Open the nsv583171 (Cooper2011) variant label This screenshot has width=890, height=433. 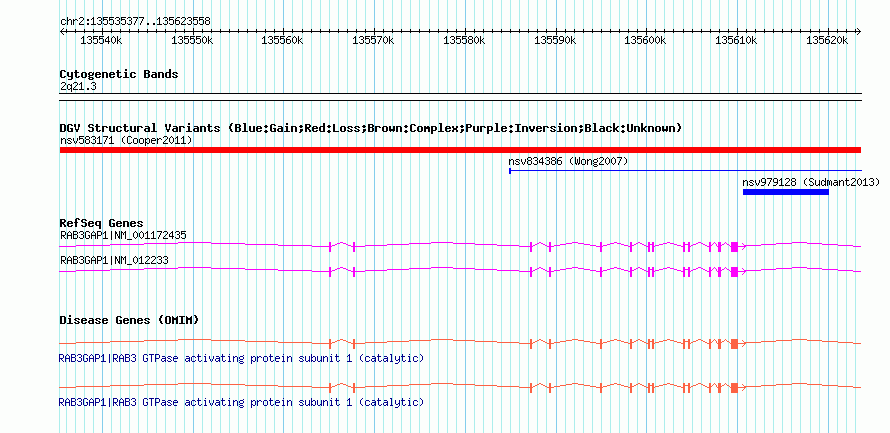[x=126, y=140]
